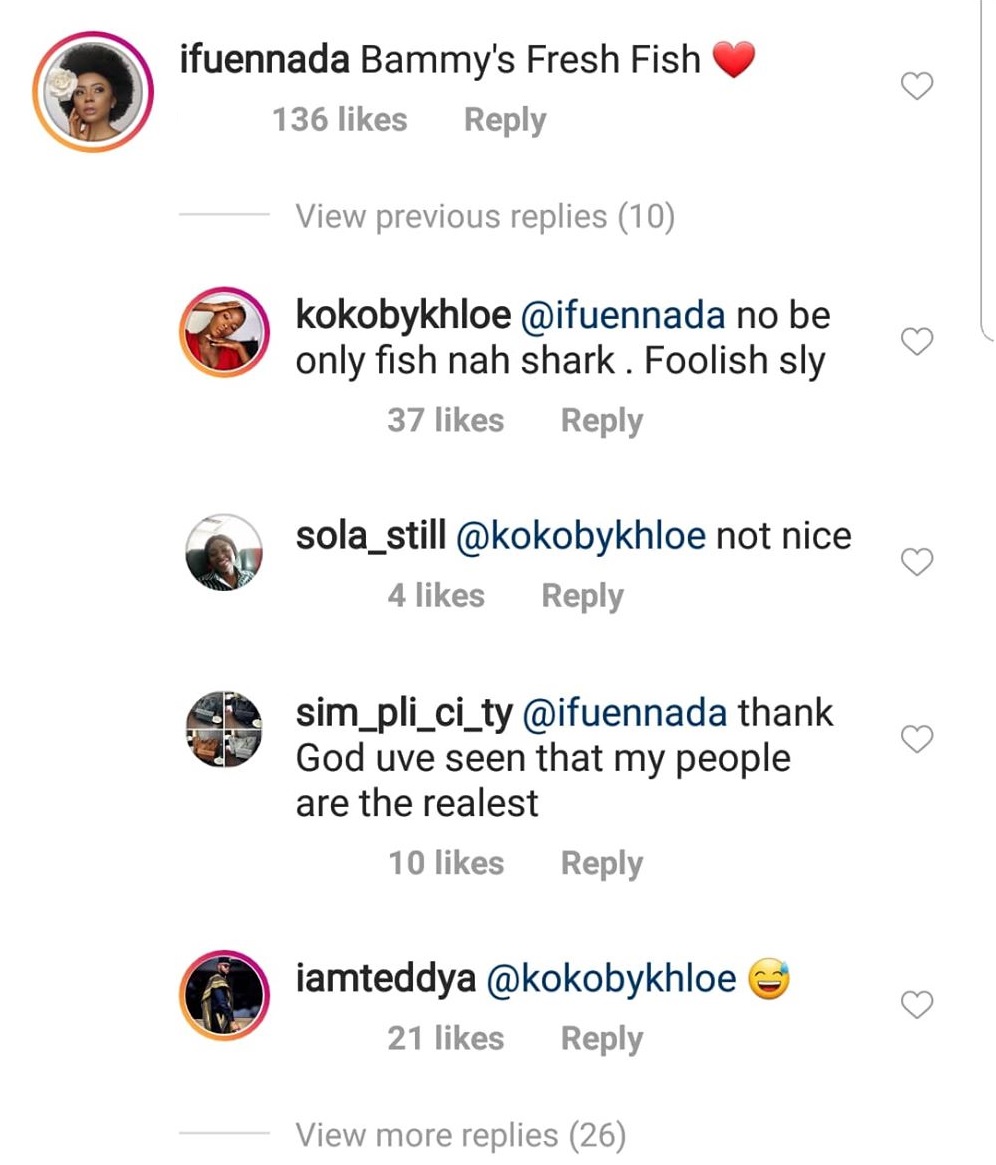Show the 136 likes list
The width and height of the screenshot is (996, 1165).
click(x=339, y=120)
